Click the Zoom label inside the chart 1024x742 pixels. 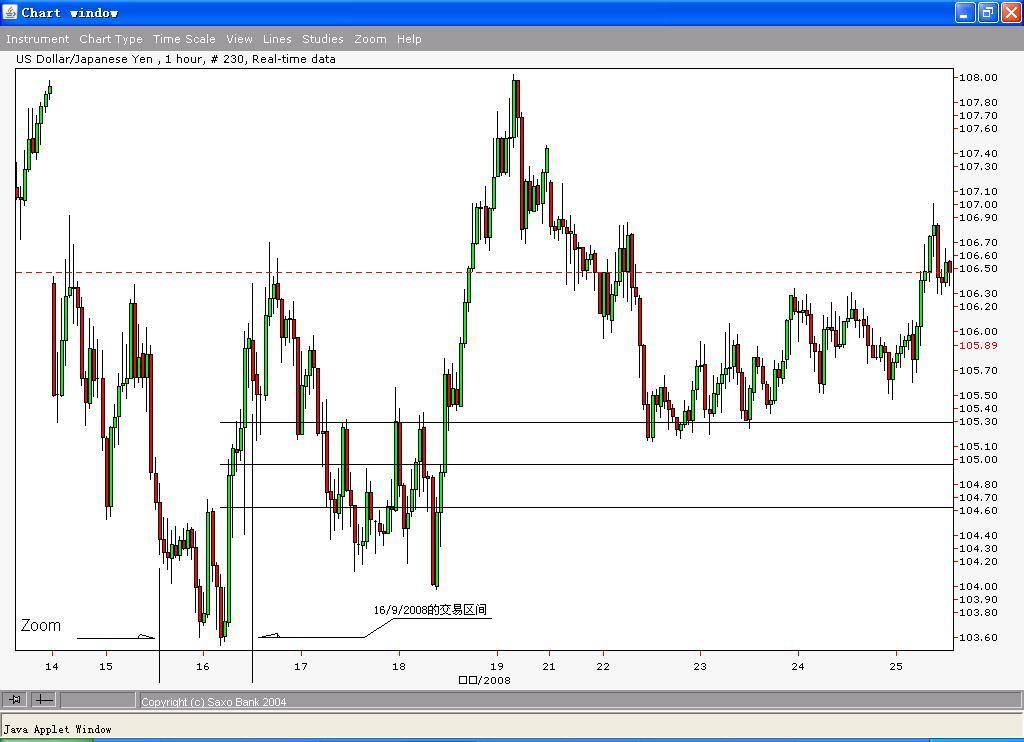coord(40,625)
